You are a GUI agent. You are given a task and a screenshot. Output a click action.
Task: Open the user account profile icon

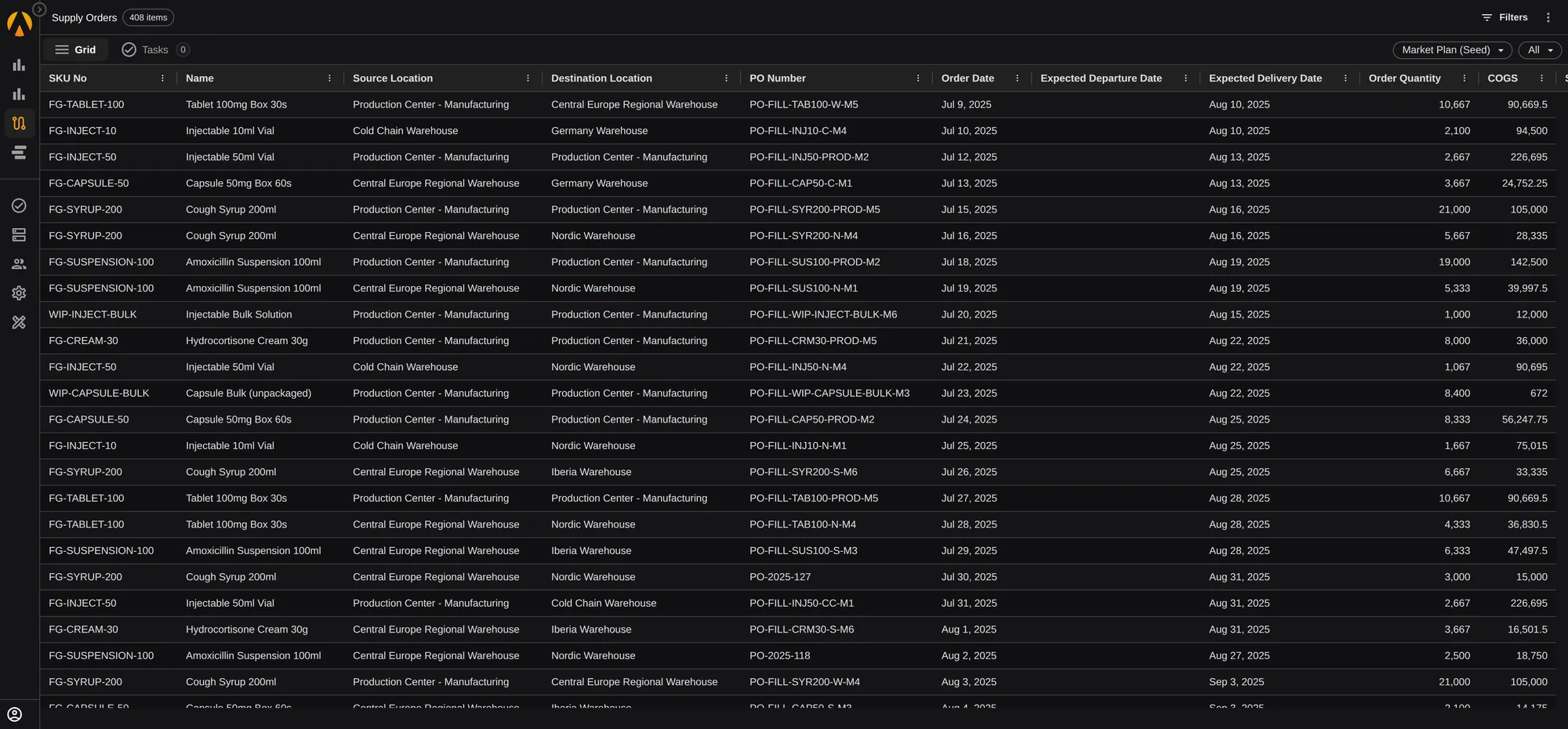tap(14, 714)
